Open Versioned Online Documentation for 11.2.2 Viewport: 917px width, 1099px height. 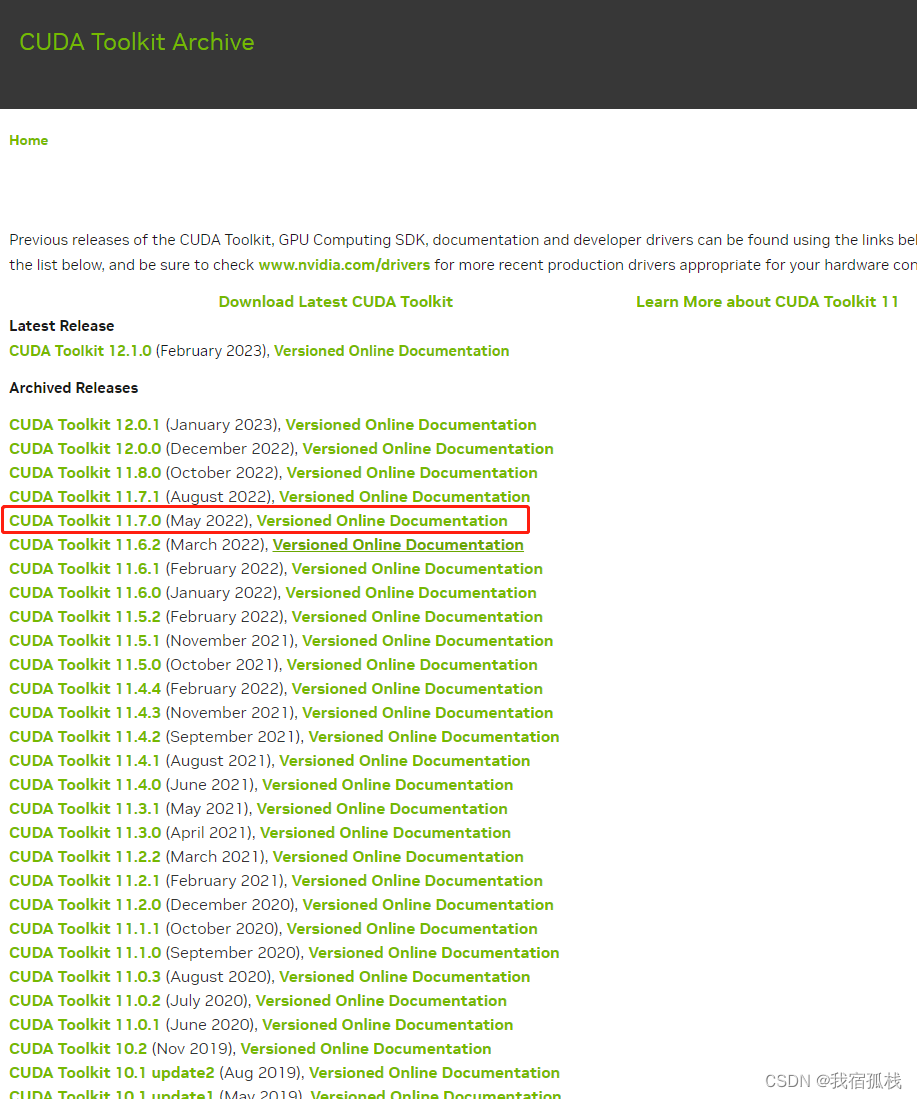click(398, 856)
